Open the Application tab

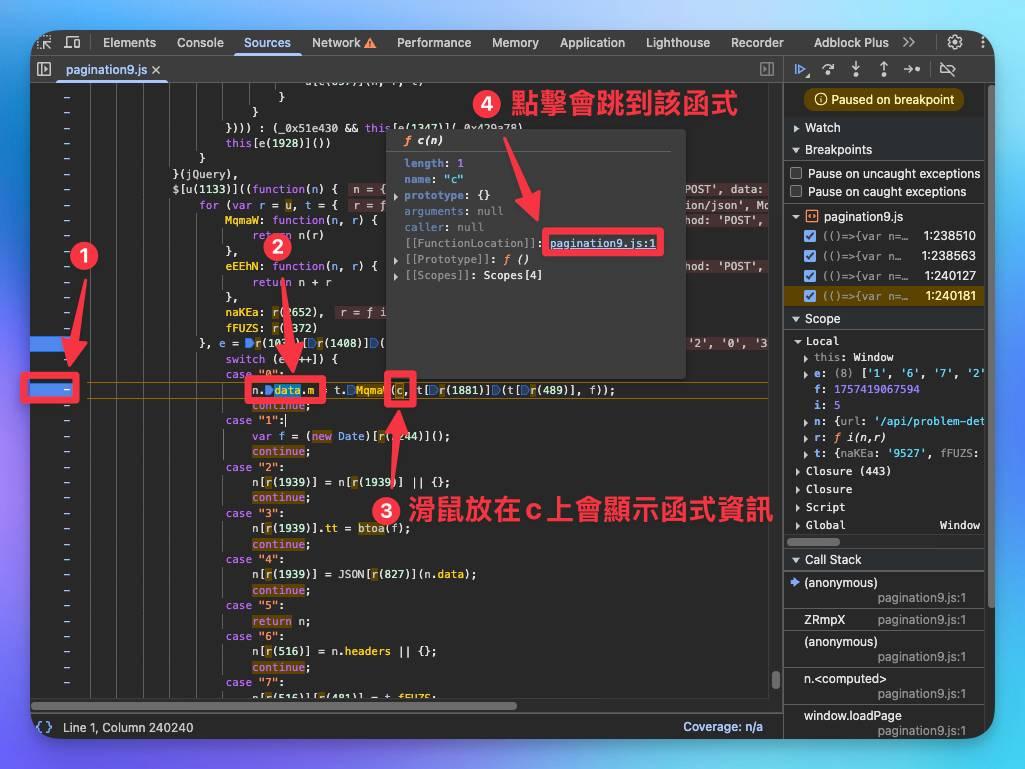point(592,43)
